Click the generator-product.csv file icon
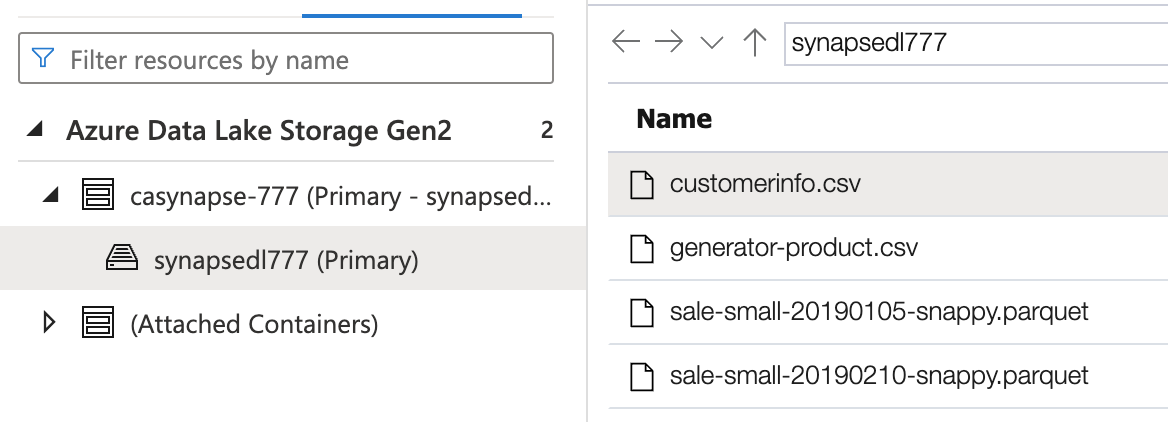The width and height of the screenshot is (1168, 422). pyautogui.click(x=641, y=248)
